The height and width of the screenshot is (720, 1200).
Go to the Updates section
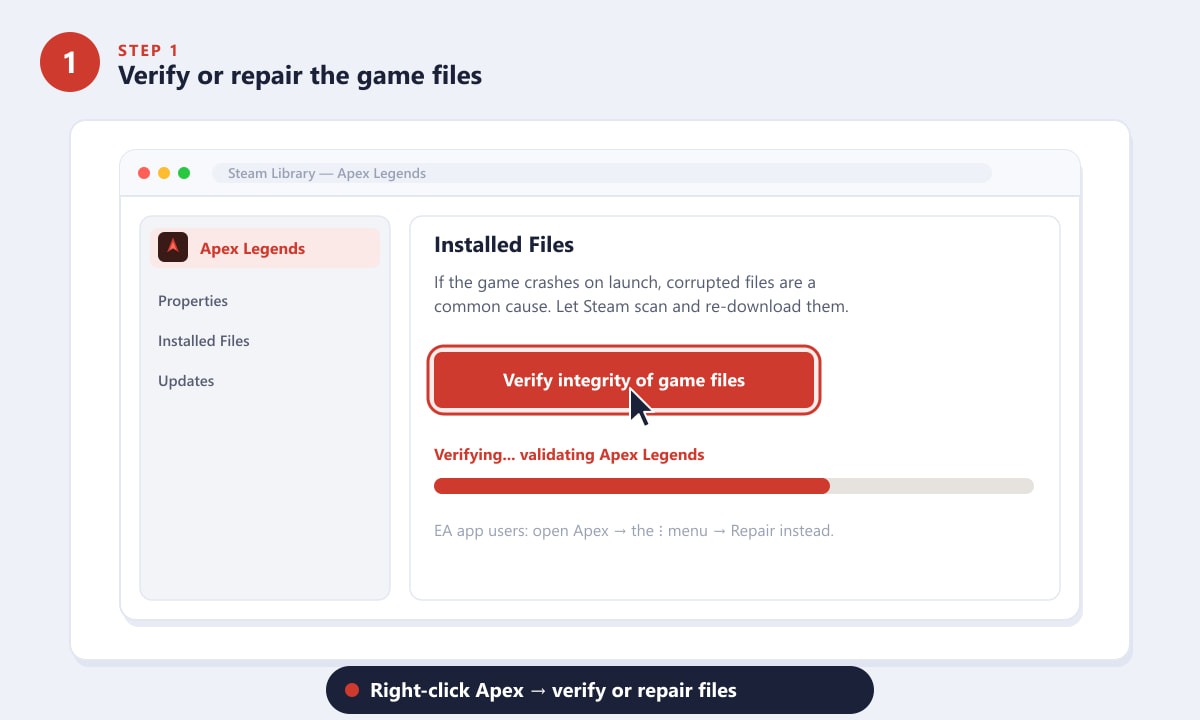[x=186, y=381]
